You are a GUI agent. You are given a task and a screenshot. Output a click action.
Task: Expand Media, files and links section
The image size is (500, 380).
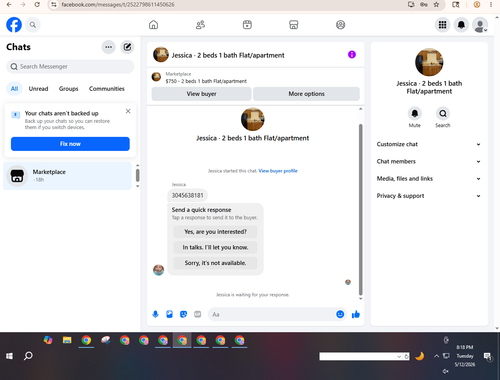[429, 179]
